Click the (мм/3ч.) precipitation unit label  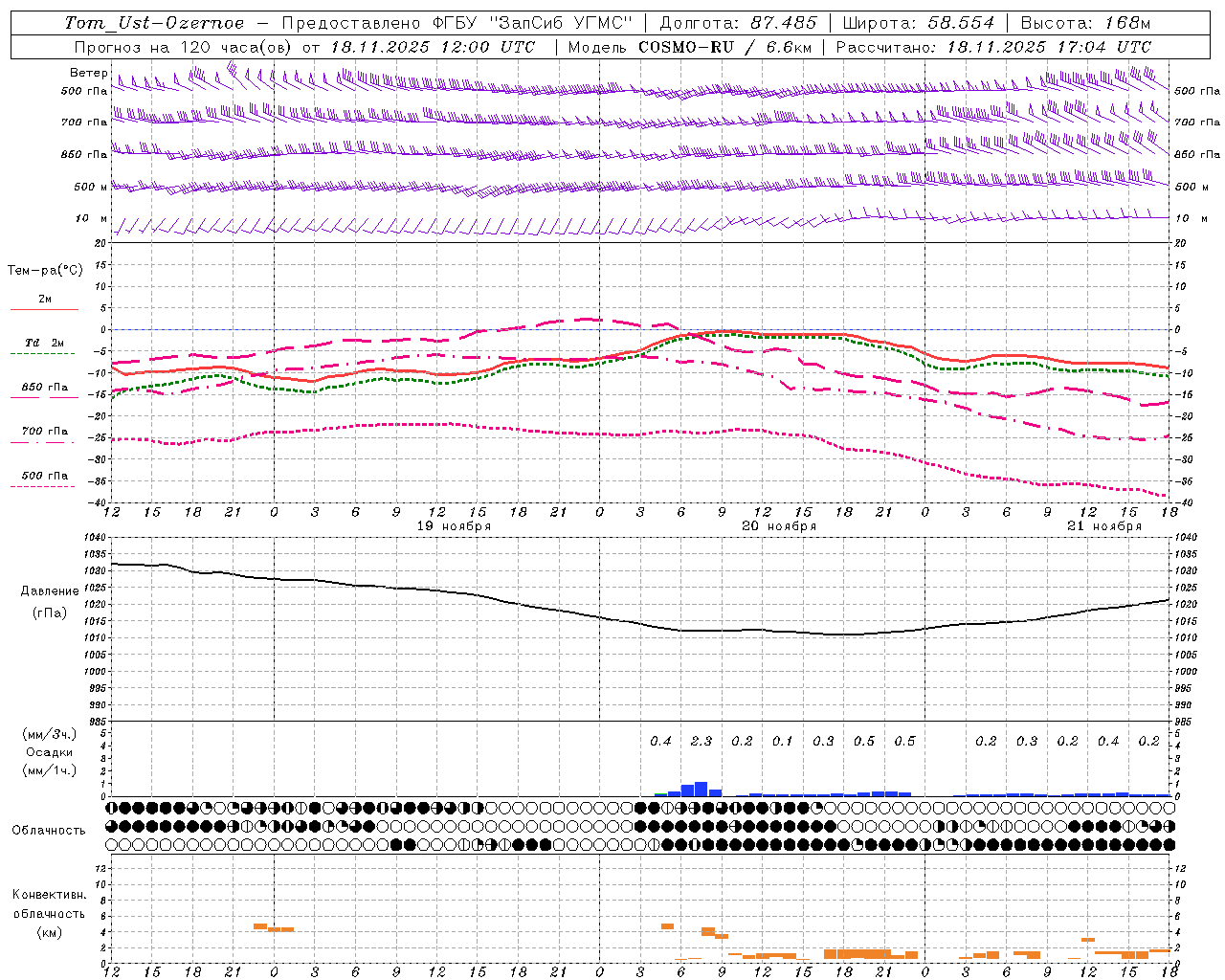[50, 734]
